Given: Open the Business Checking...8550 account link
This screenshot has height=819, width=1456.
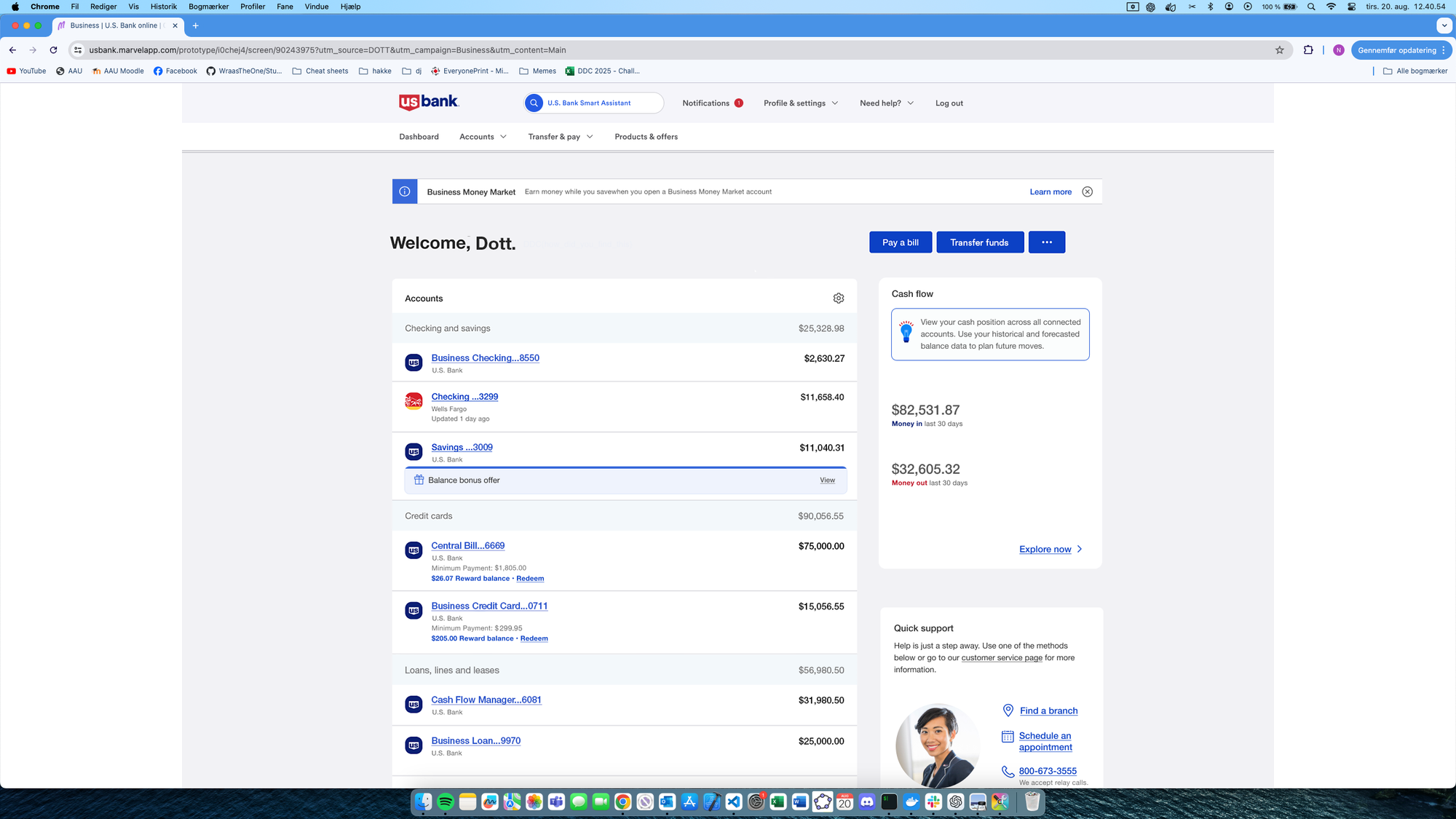Looking at the screenshot, I should pyautogui.click(x=485, y=358).
